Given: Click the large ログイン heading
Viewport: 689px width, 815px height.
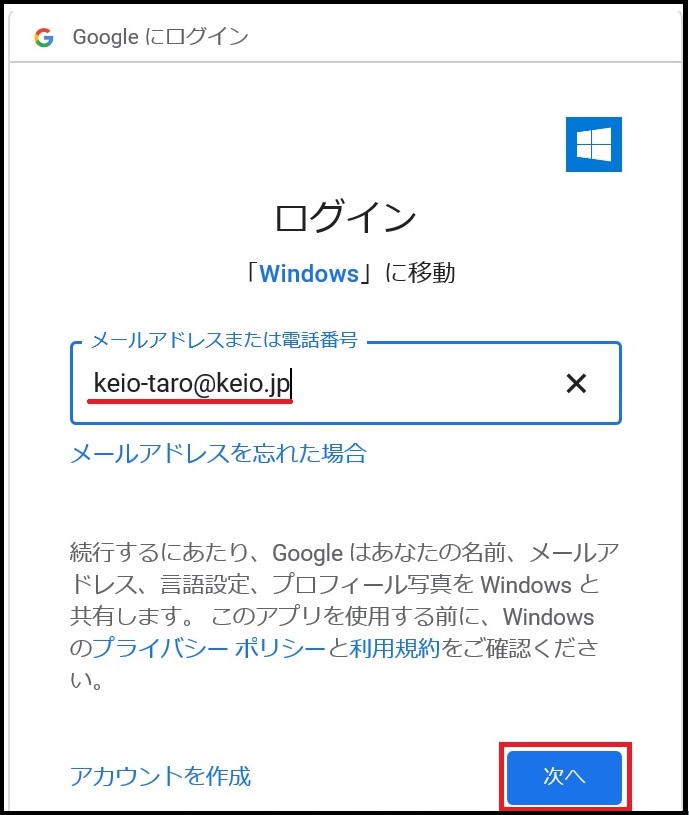Looking at the screenshot, I should (x=345, y=217).
